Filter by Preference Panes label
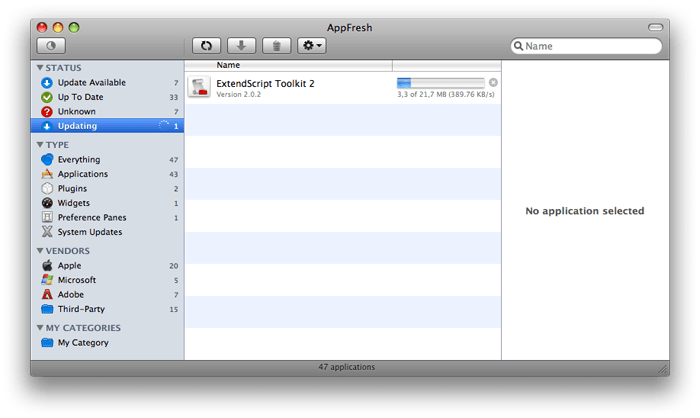Viewport: 700px width, 418px height. pyautogui.click(x=92, y=217)
